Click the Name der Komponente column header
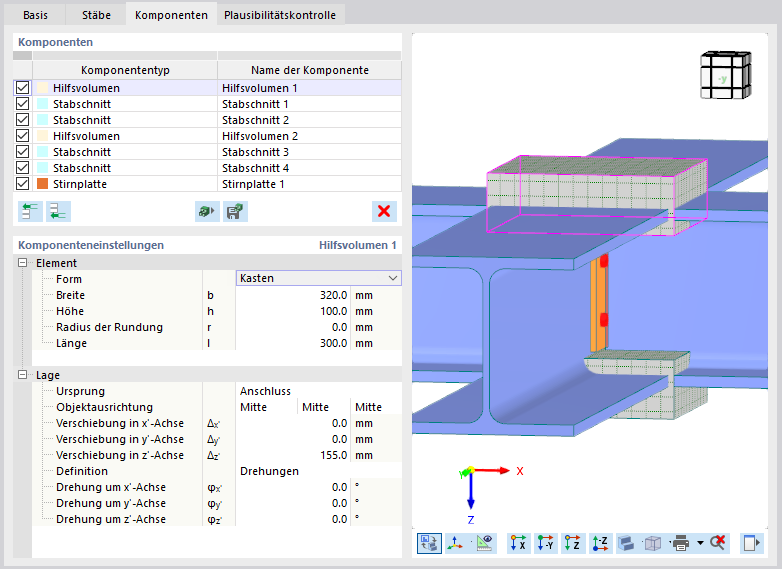 (310, 70)
